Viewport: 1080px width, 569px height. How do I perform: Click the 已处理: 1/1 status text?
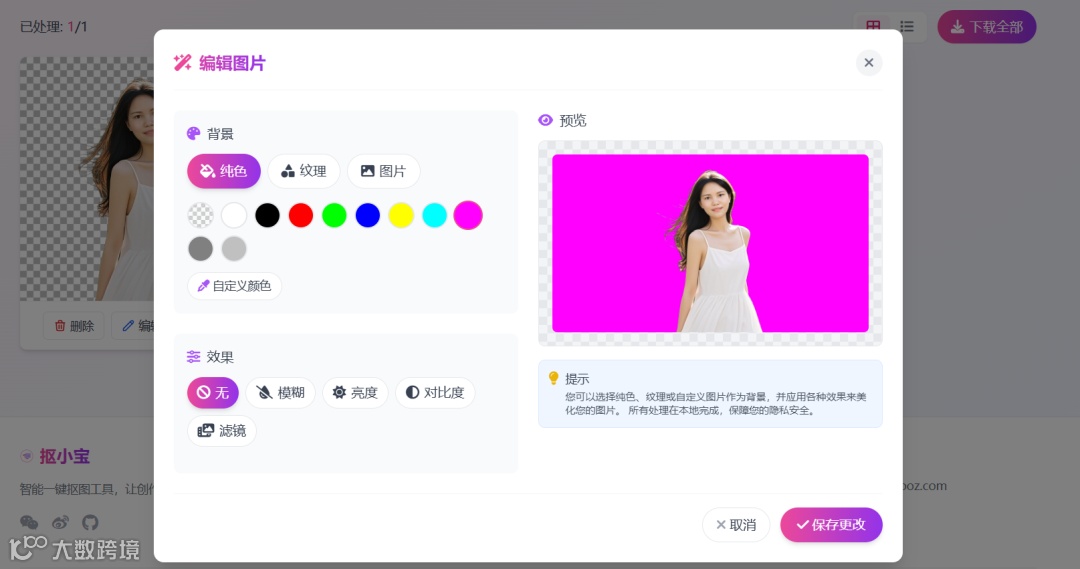pyautogui.click(x=54, y=27)
